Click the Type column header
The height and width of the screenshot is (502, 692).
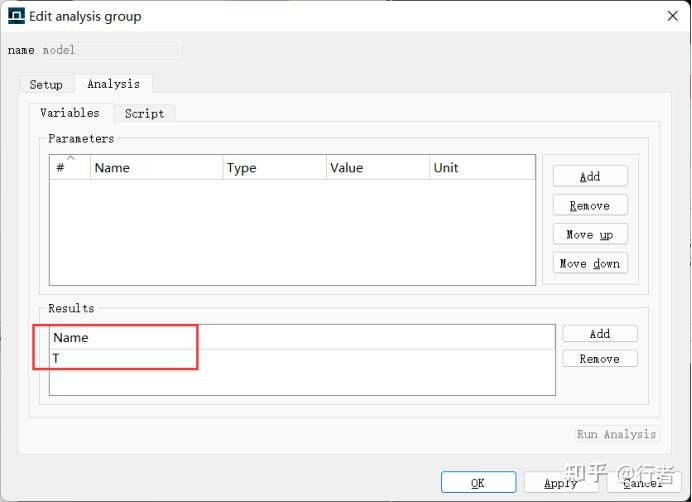click(274, 168)
